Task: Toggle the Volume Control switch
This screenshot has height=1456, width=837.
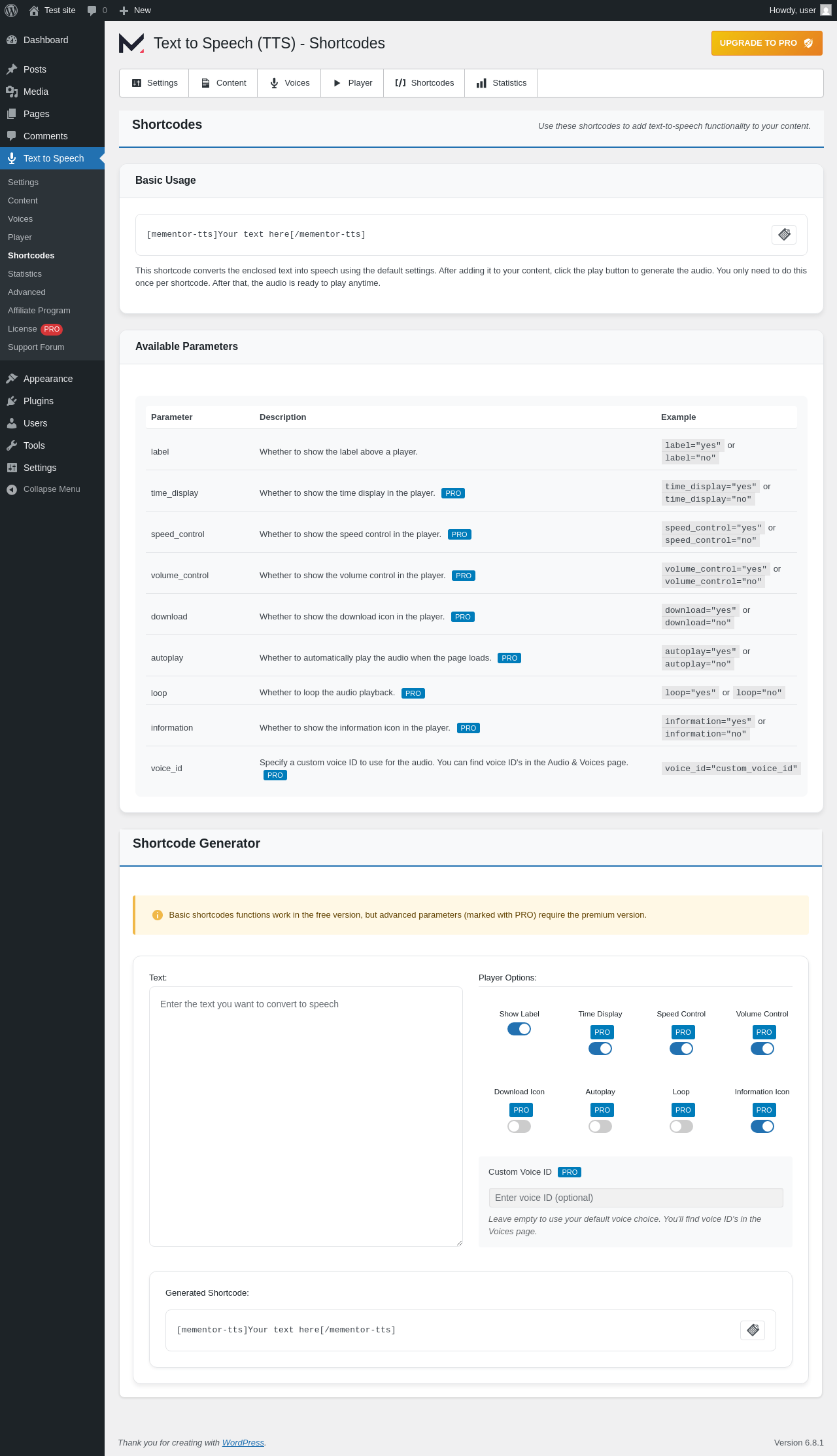Action: coord(762,1049)
